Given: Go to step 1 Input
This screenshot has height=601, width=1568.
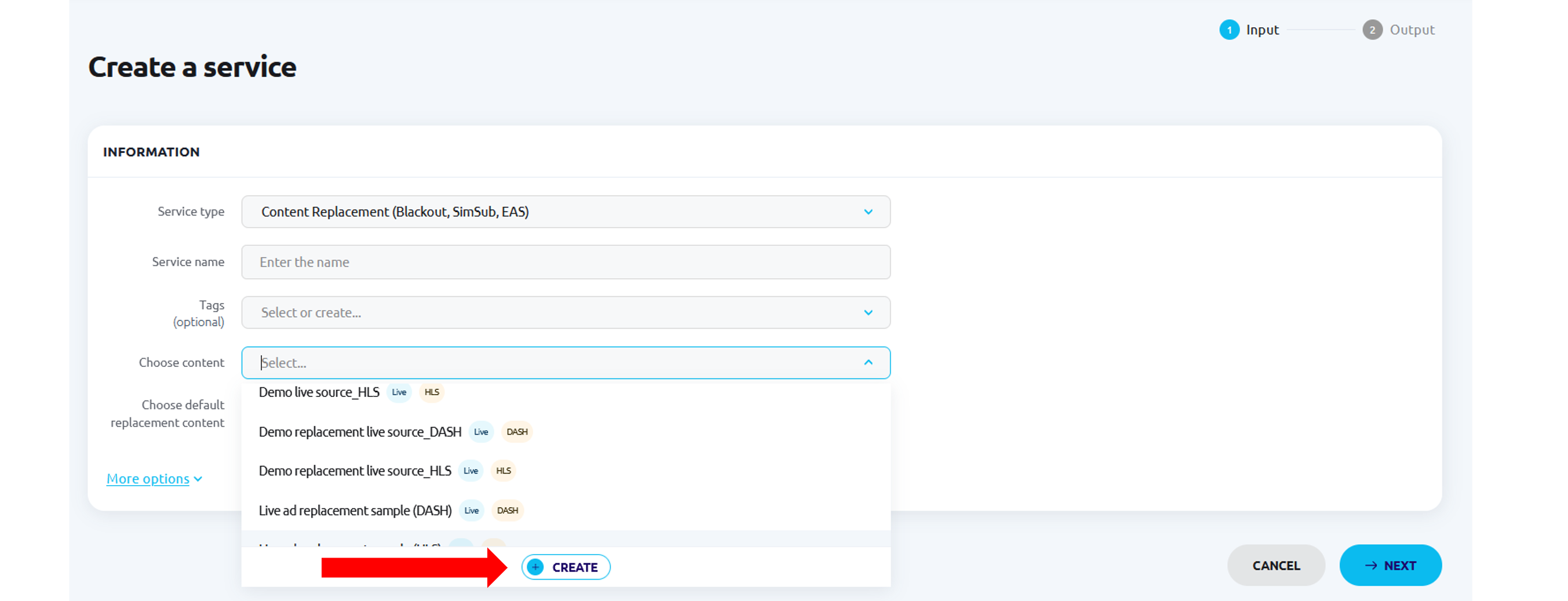Looking at the screenshot, I should [1249, 30].
